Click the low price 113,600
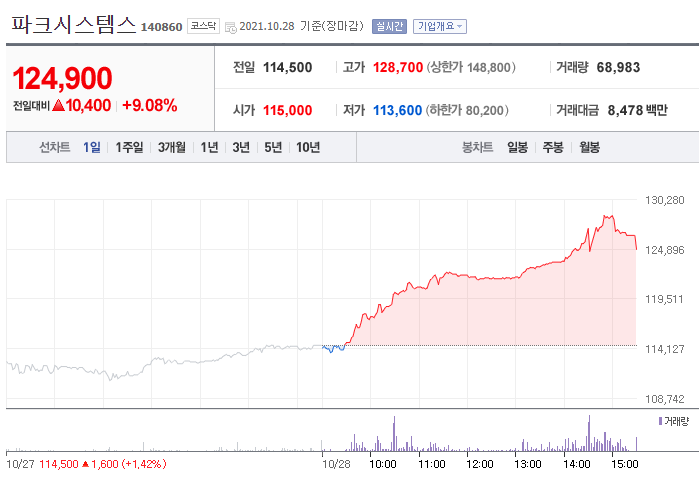The height and width of the screenshot is (482, 699). coord(397,110)
